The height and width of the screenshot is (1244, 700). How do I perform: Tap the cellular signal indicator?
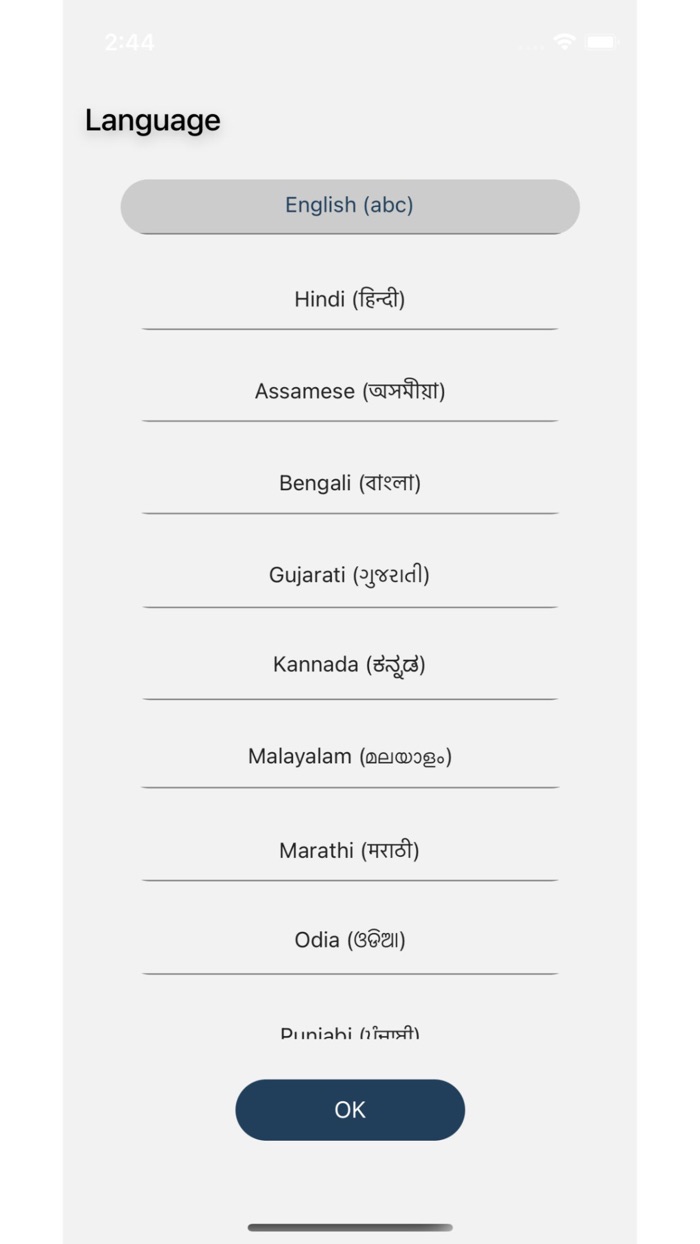[x=532, y=44]
